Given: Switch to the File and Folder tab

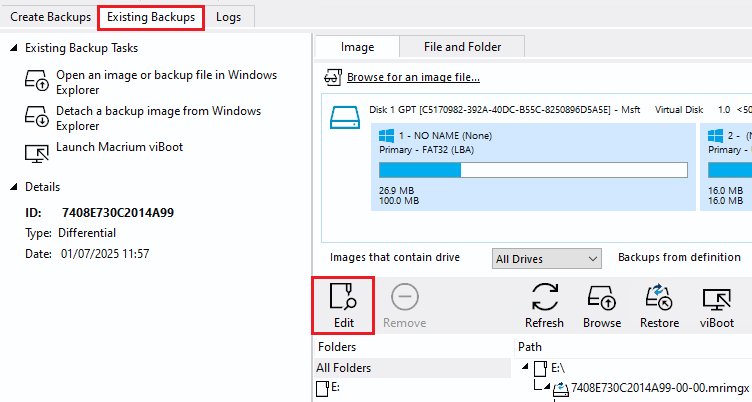Looking at the screenshot, I should (x=462, y=47).
